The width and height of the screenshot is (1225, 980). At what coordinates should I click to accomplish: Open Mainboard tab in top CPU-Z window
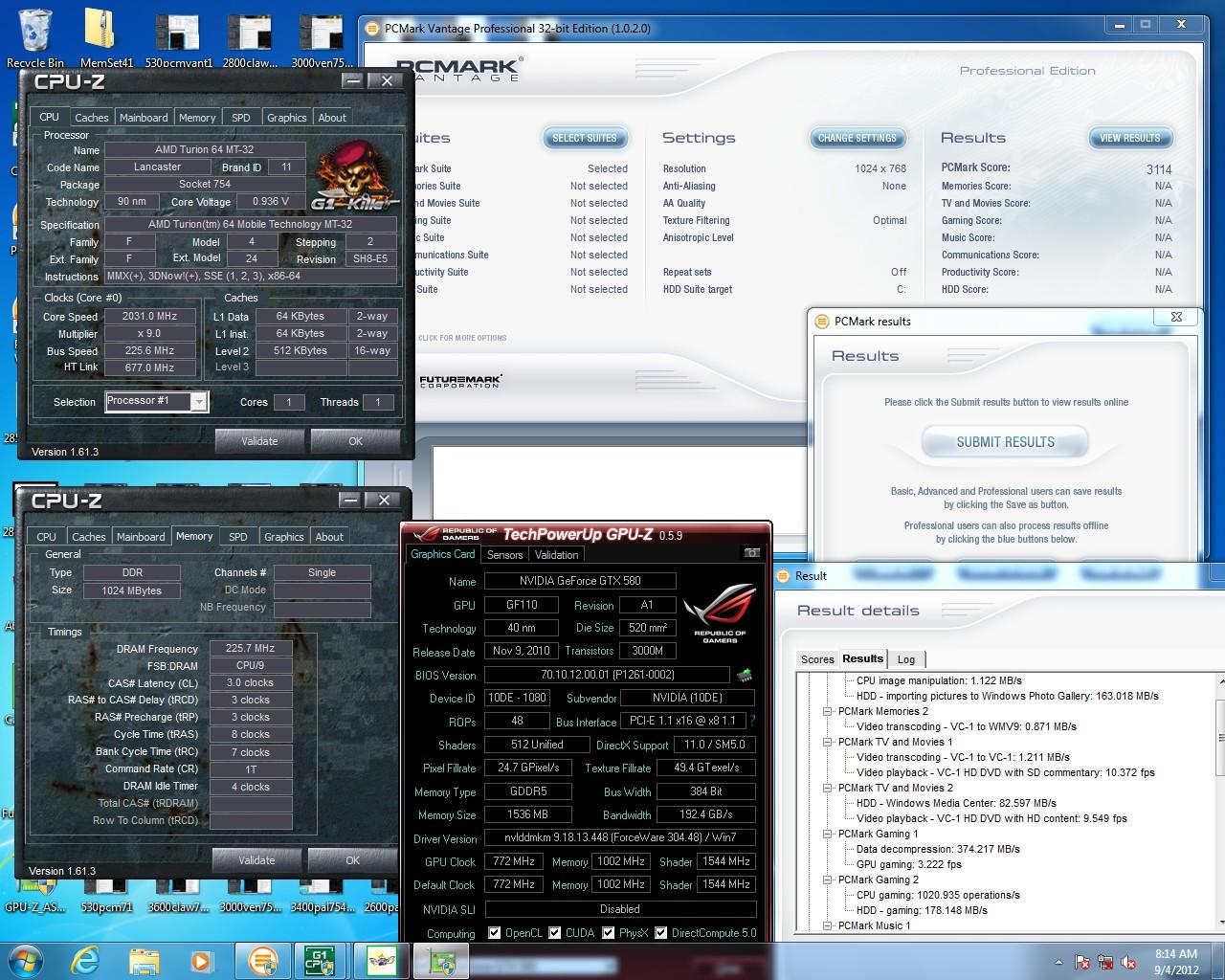tap(144, 118)
